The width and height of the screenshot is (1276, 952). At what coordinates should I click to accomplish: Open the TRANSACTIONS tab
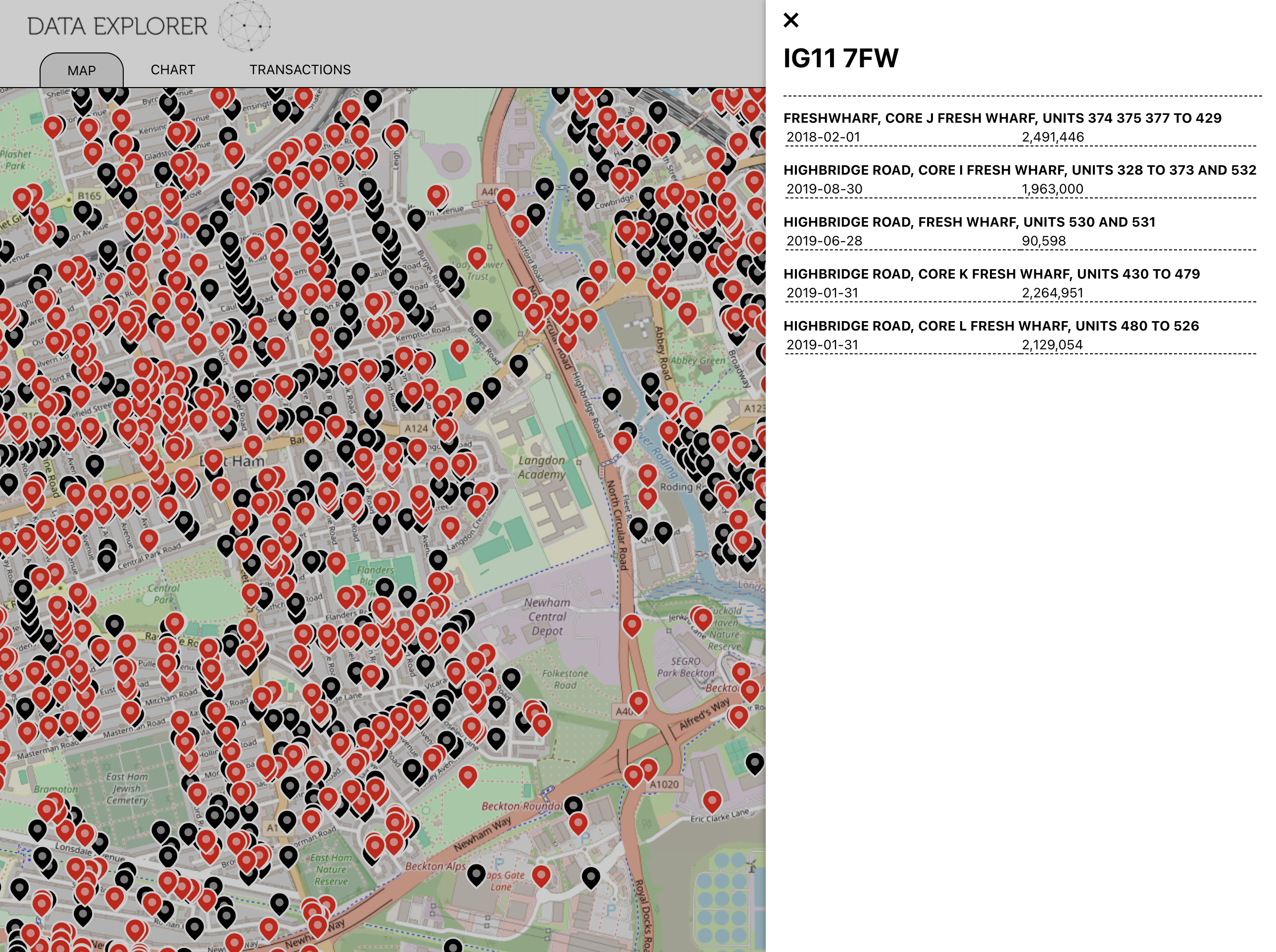[299, 70]
